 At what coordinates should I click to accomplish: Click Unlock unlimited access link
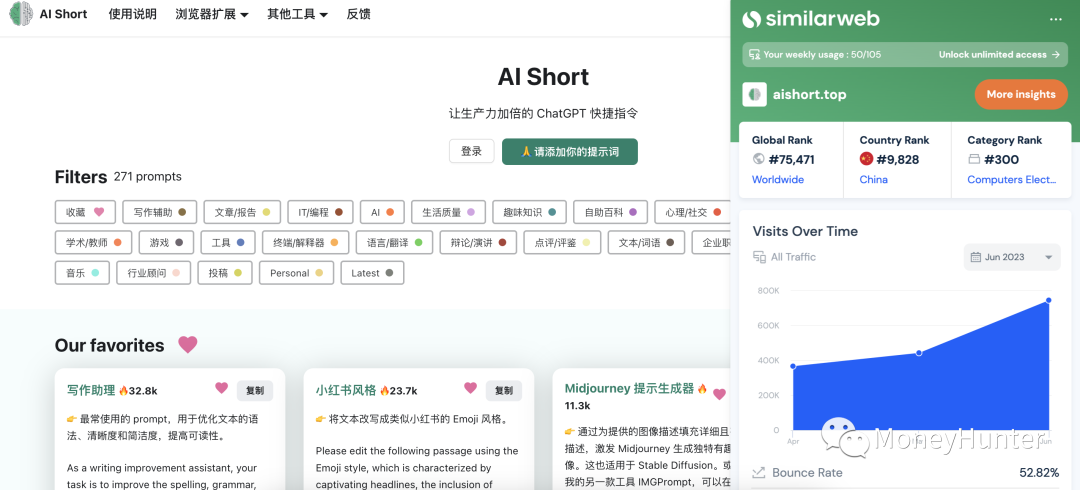point(999,54)
